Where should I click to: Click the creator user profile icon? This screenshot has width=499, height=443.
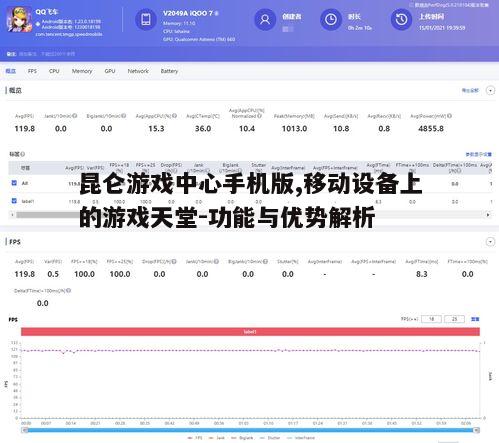coord(265,19)
